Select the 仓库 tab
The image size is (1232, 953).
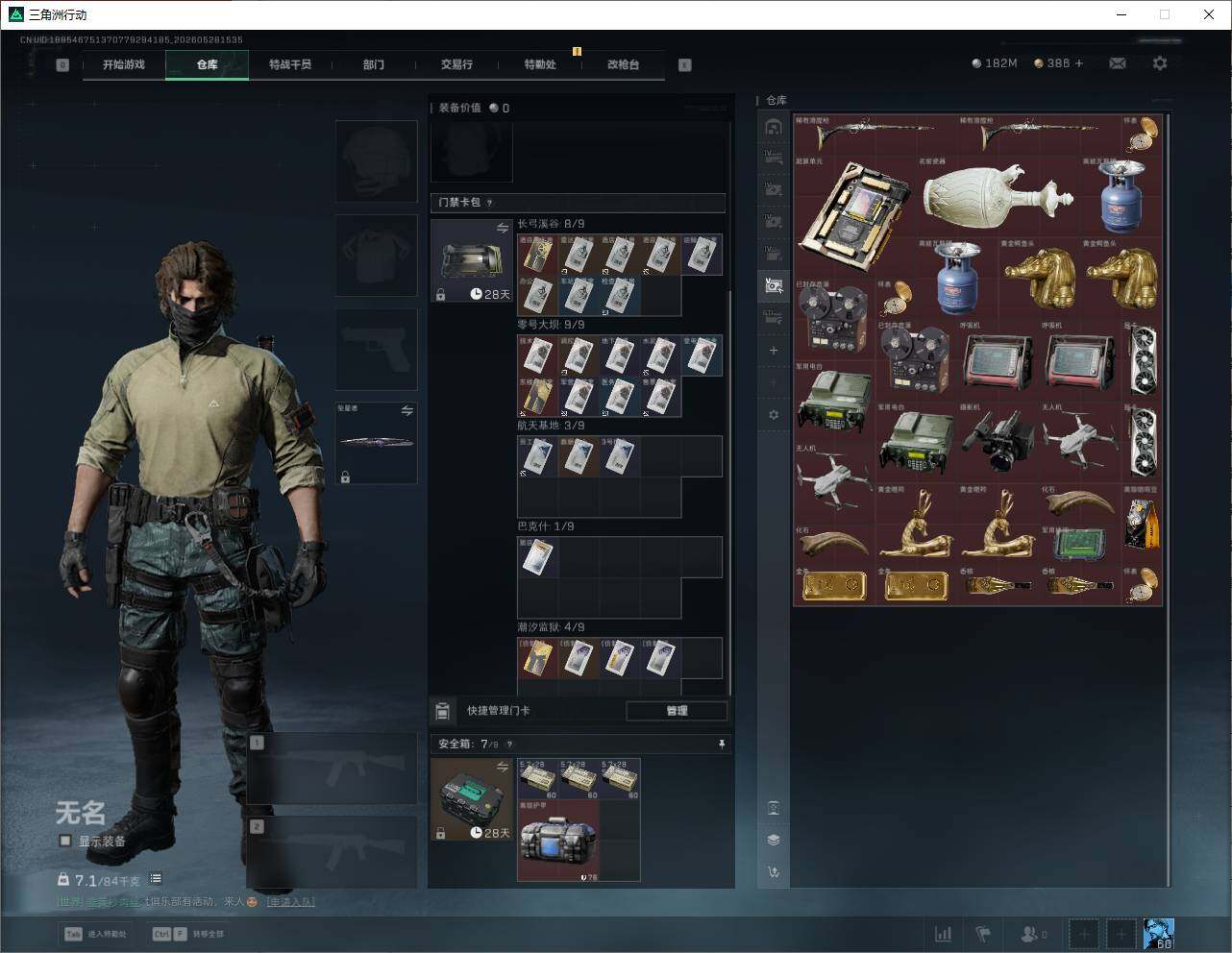(207, 64)
